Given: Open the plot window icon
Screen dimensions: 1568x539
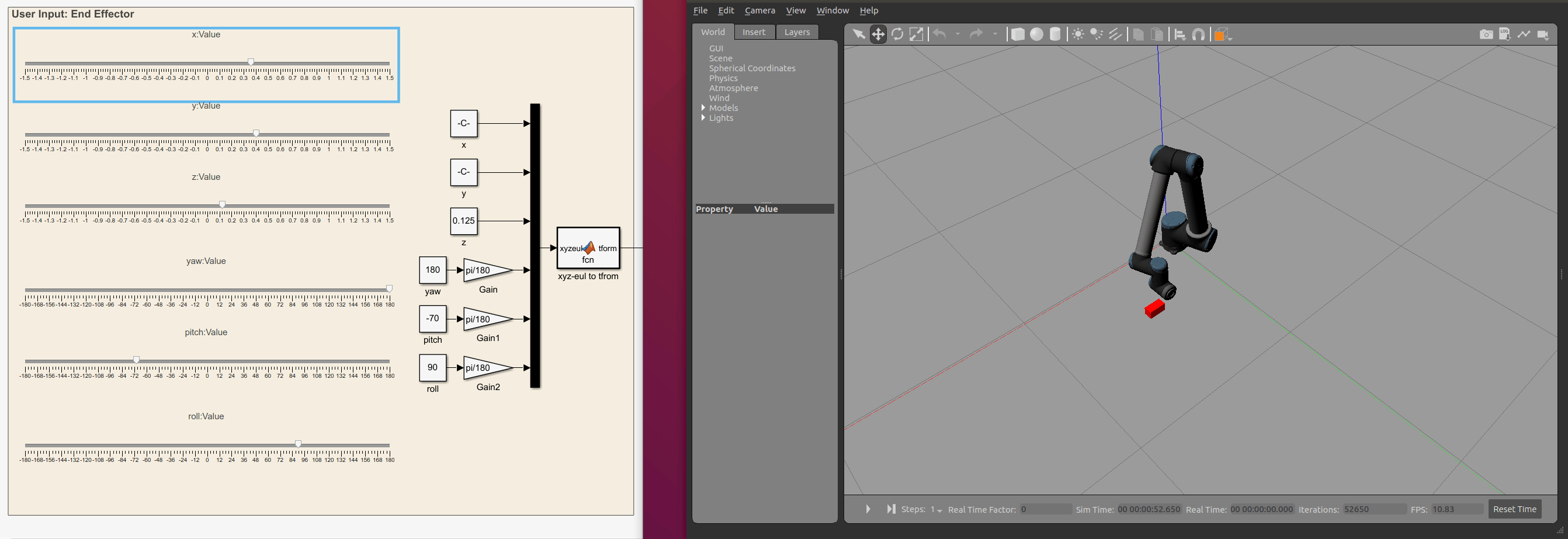Looking at the screenshot, I should [1524, 34].
